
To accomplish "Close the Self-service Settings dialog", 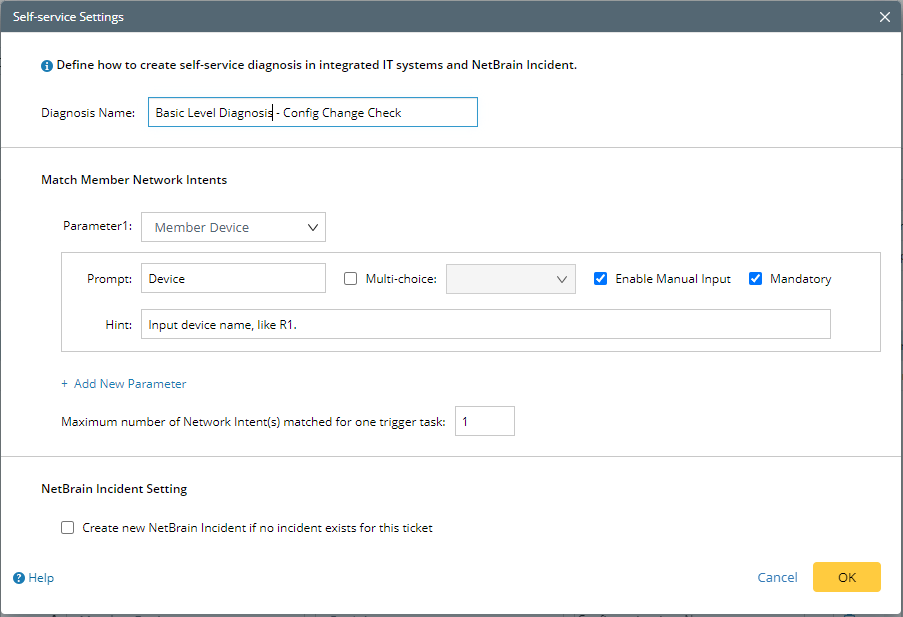I will [885, 17].
